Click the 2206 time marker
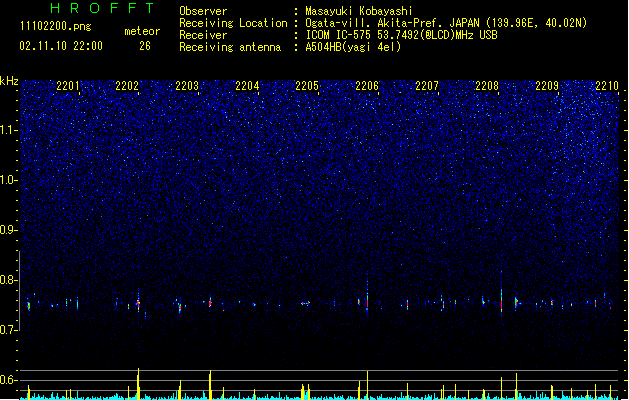The image size is (629, 400). coord(367,86)
